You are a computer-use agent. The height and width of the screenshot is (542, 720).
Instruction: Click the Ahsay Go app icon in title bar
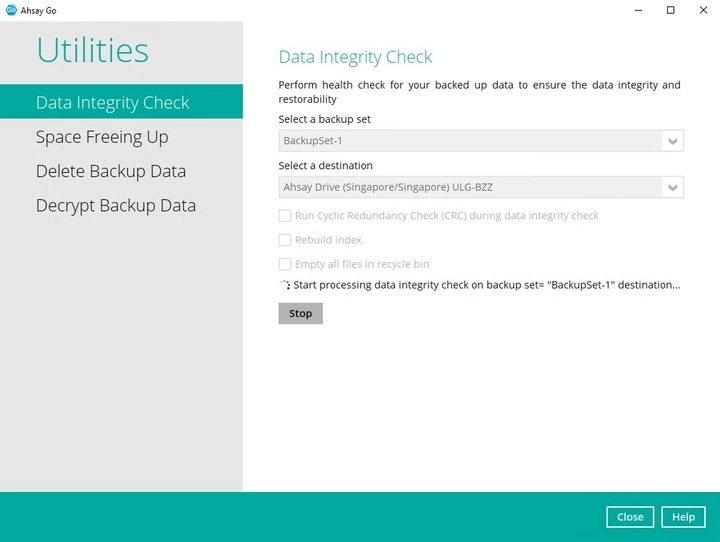point(11,10)
